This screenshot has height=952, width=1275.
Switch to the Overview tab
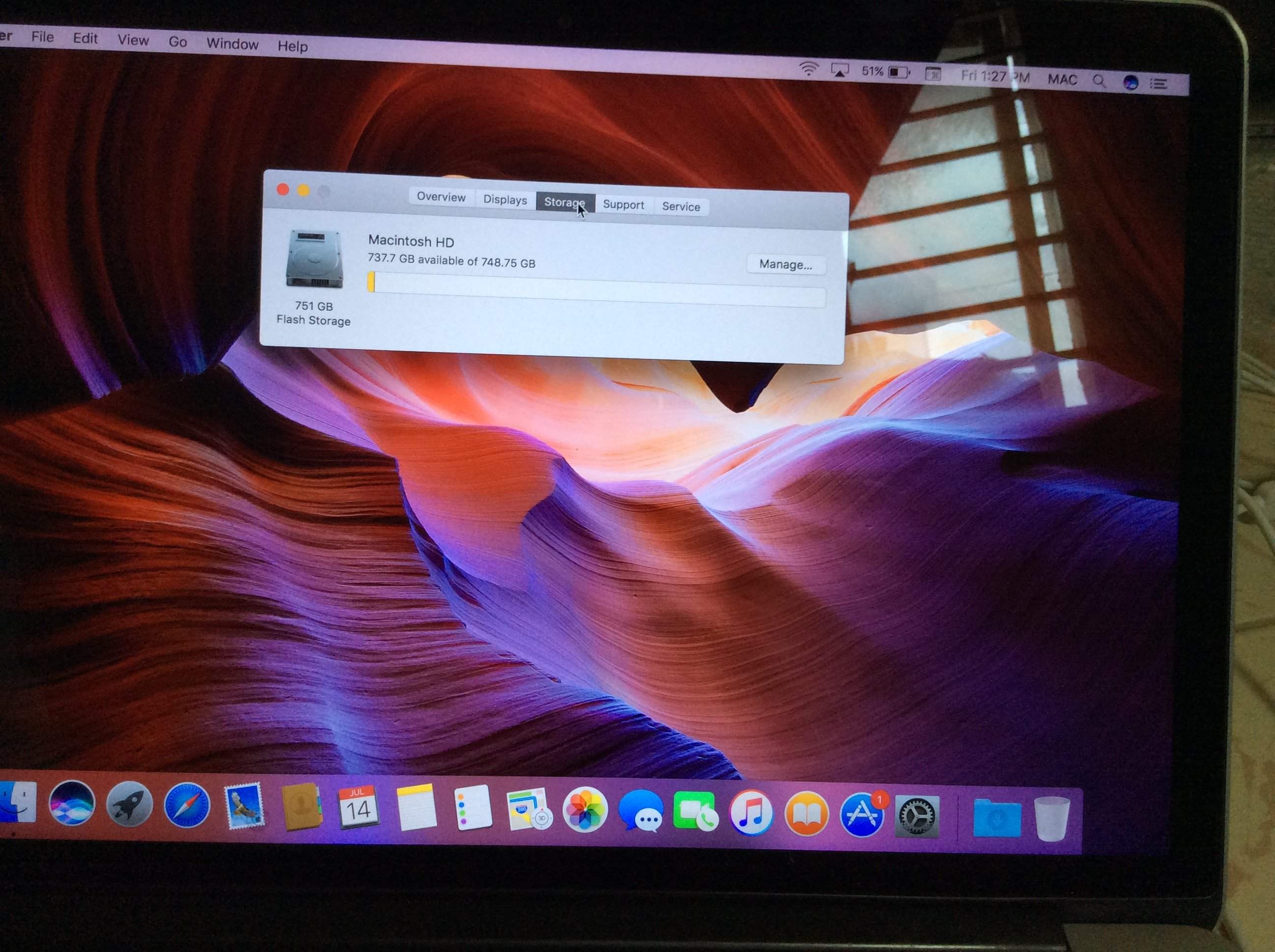click(441, 197)
